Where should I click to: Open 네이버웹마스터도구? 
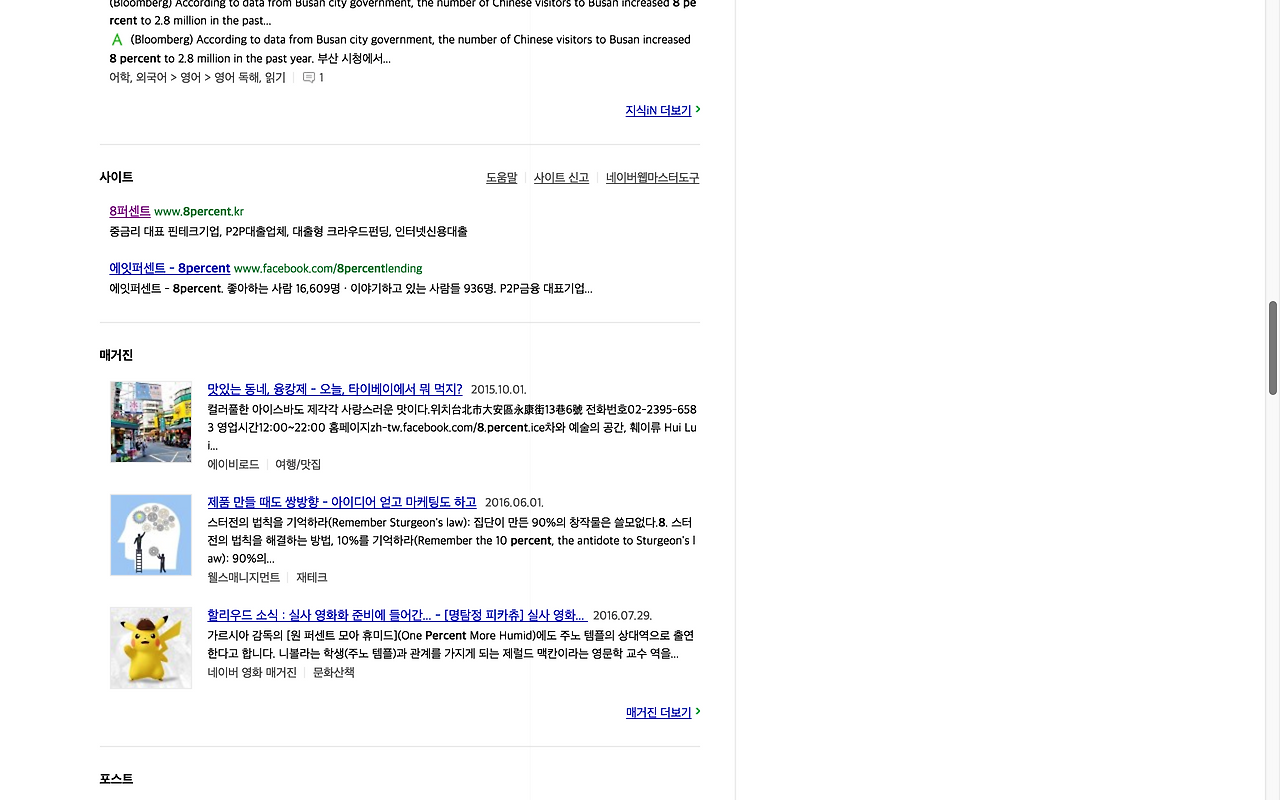pyautogui.click(x=652, y=177)
